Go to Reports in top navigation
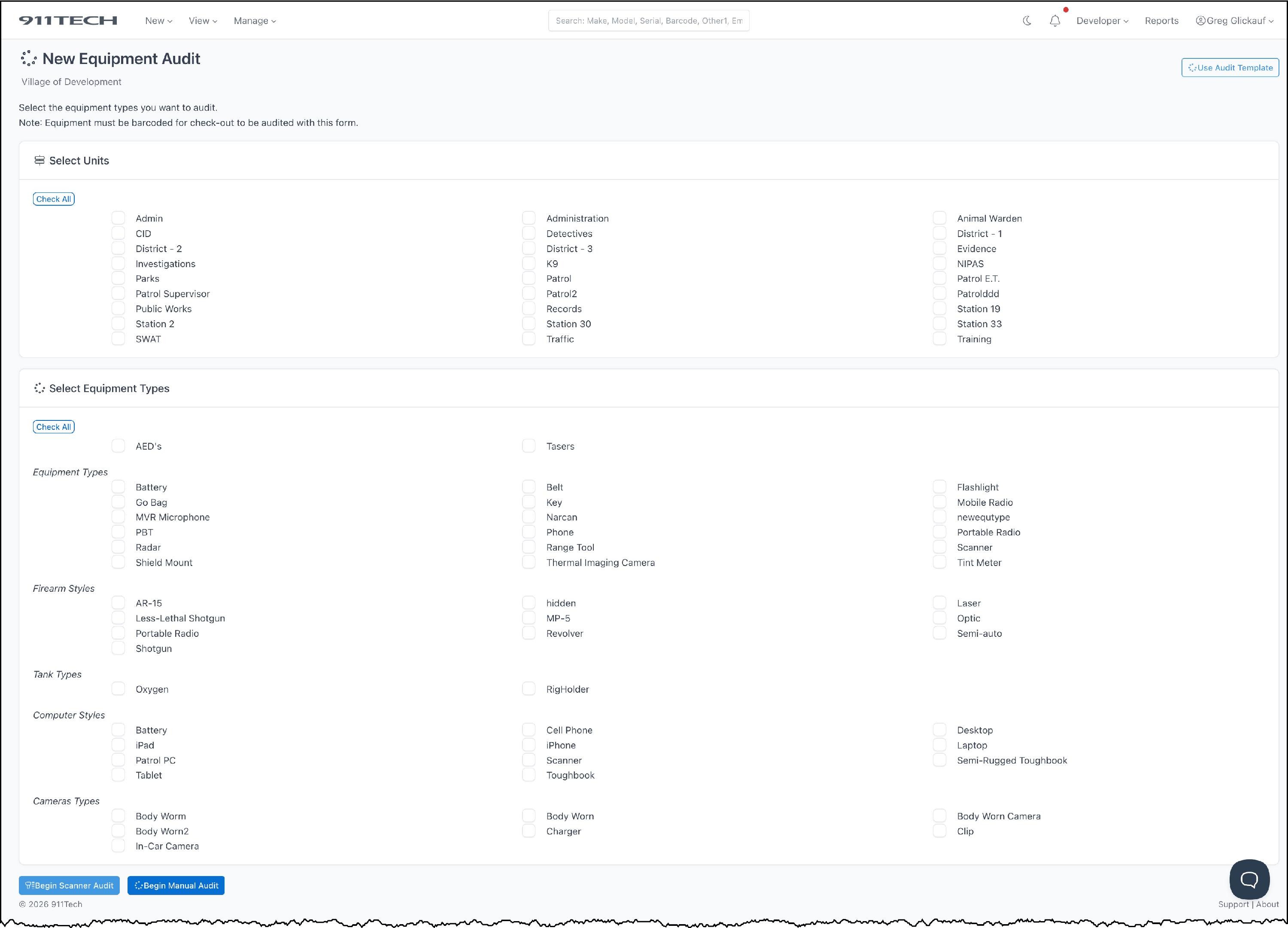The image size is (1288, 928). pos(1161,21)
